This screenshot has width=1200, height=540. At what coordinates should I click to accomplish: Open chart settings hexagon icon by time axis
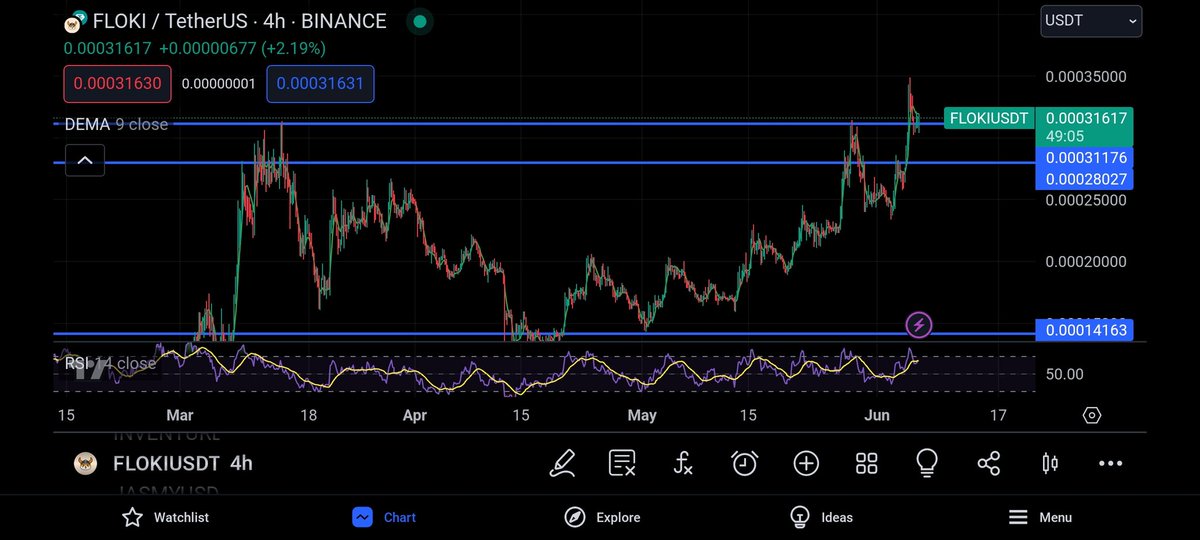(x=1091, y=415)
